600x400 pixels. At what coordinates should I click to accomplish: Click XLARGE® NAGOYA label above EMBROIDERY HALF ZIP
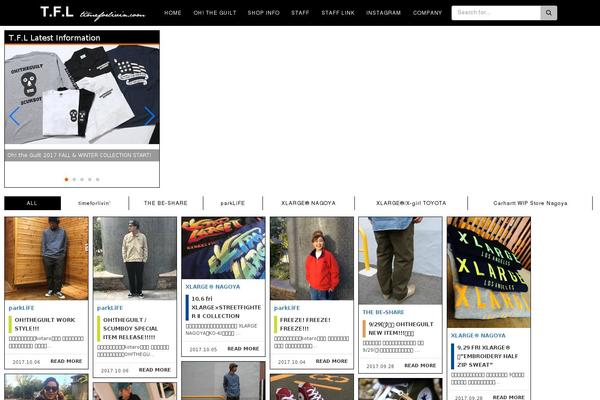pyautogui.click(x=478, y=335)
